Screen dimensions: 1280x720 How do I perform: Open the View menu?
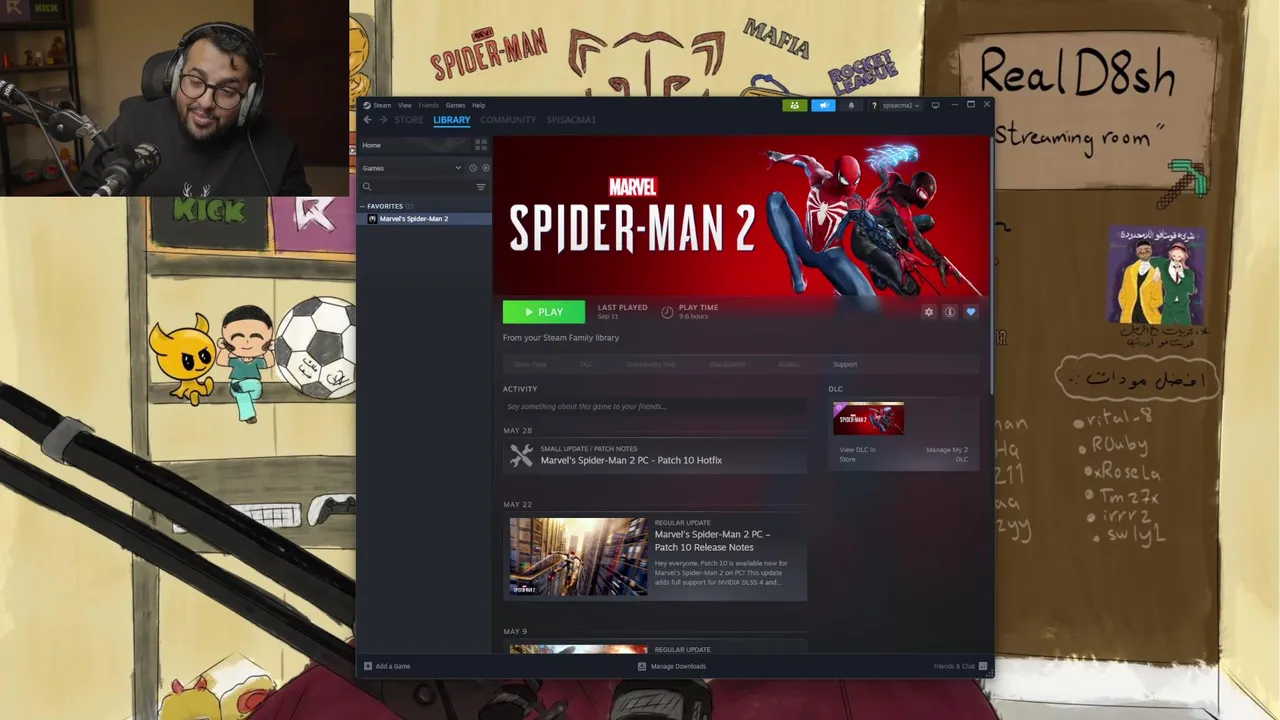pos(404,105)
